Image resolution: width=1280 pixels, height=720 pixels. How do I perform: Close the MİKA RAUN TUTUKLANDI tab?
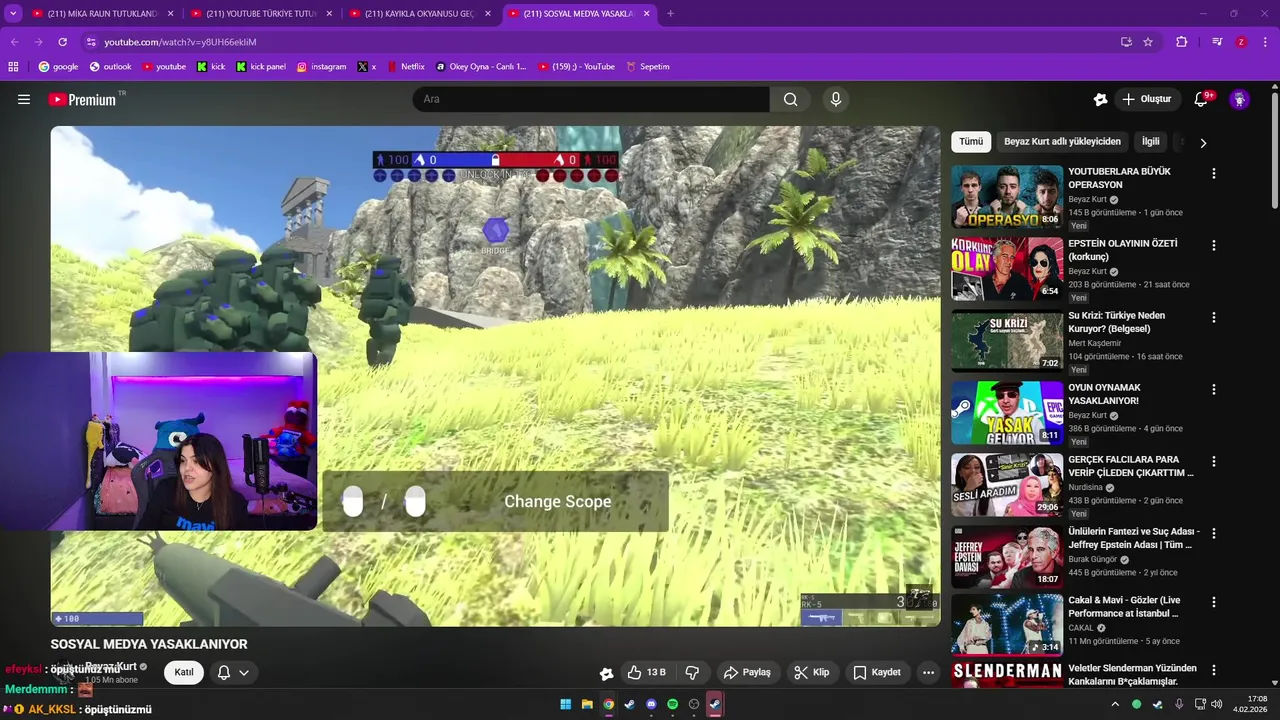coord(170,14)
